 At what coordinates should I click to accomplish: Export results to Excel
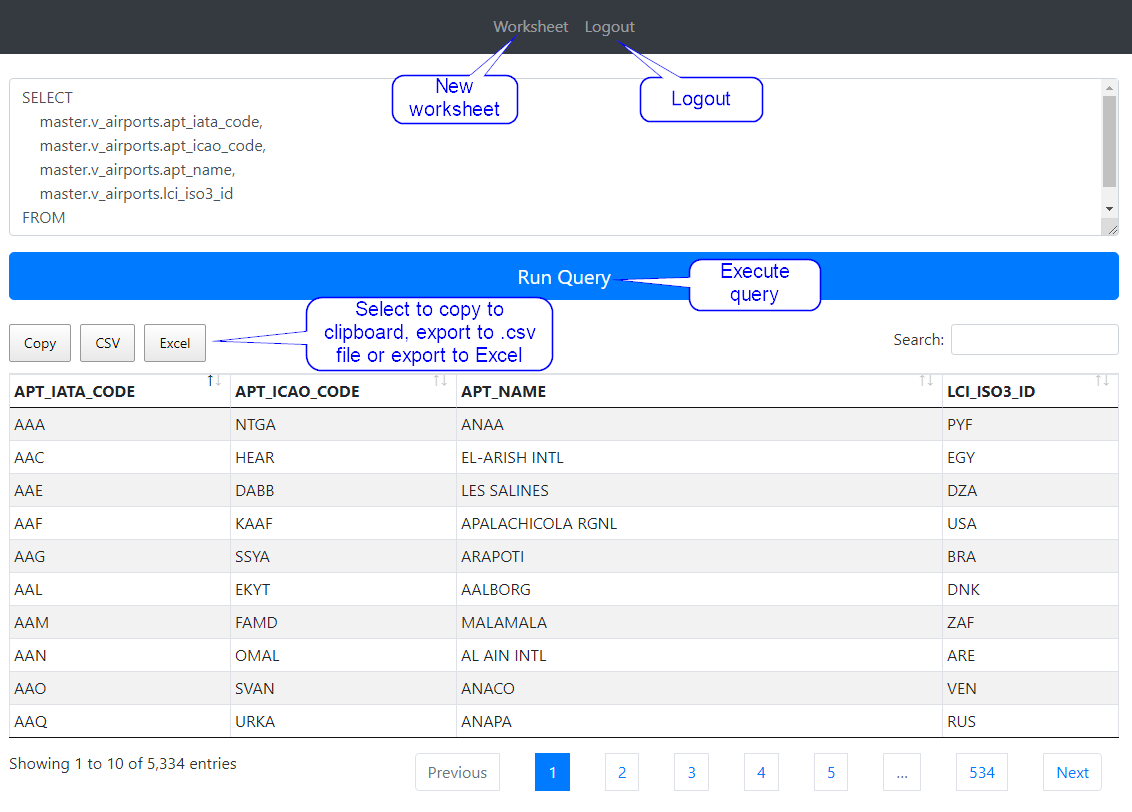click(175, 343)
